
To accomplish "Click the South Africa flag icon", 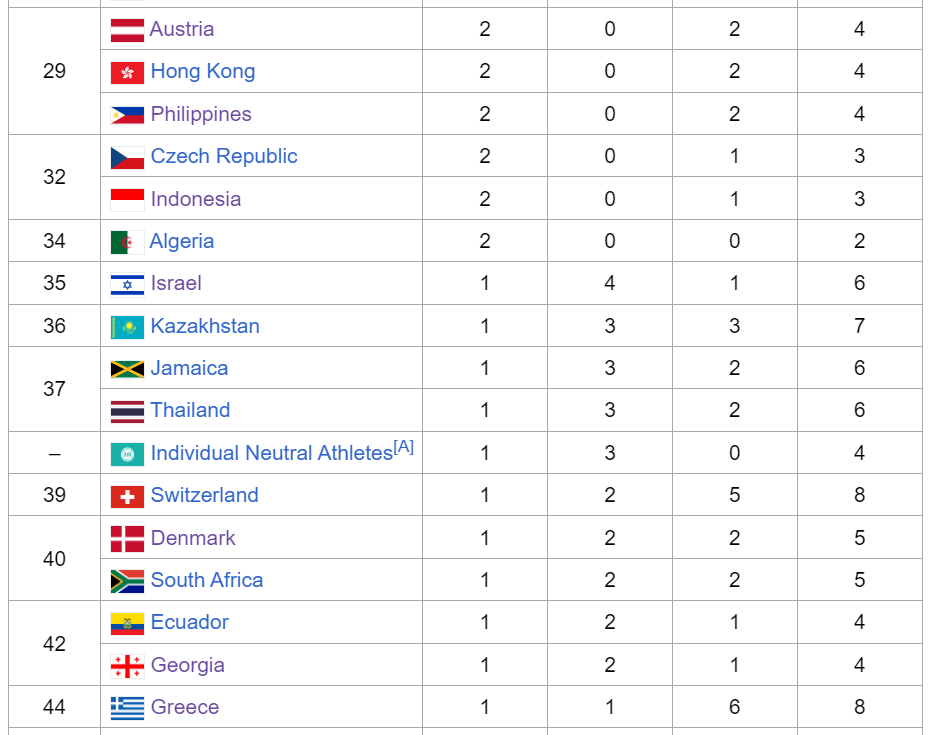I will coord(127,581).
